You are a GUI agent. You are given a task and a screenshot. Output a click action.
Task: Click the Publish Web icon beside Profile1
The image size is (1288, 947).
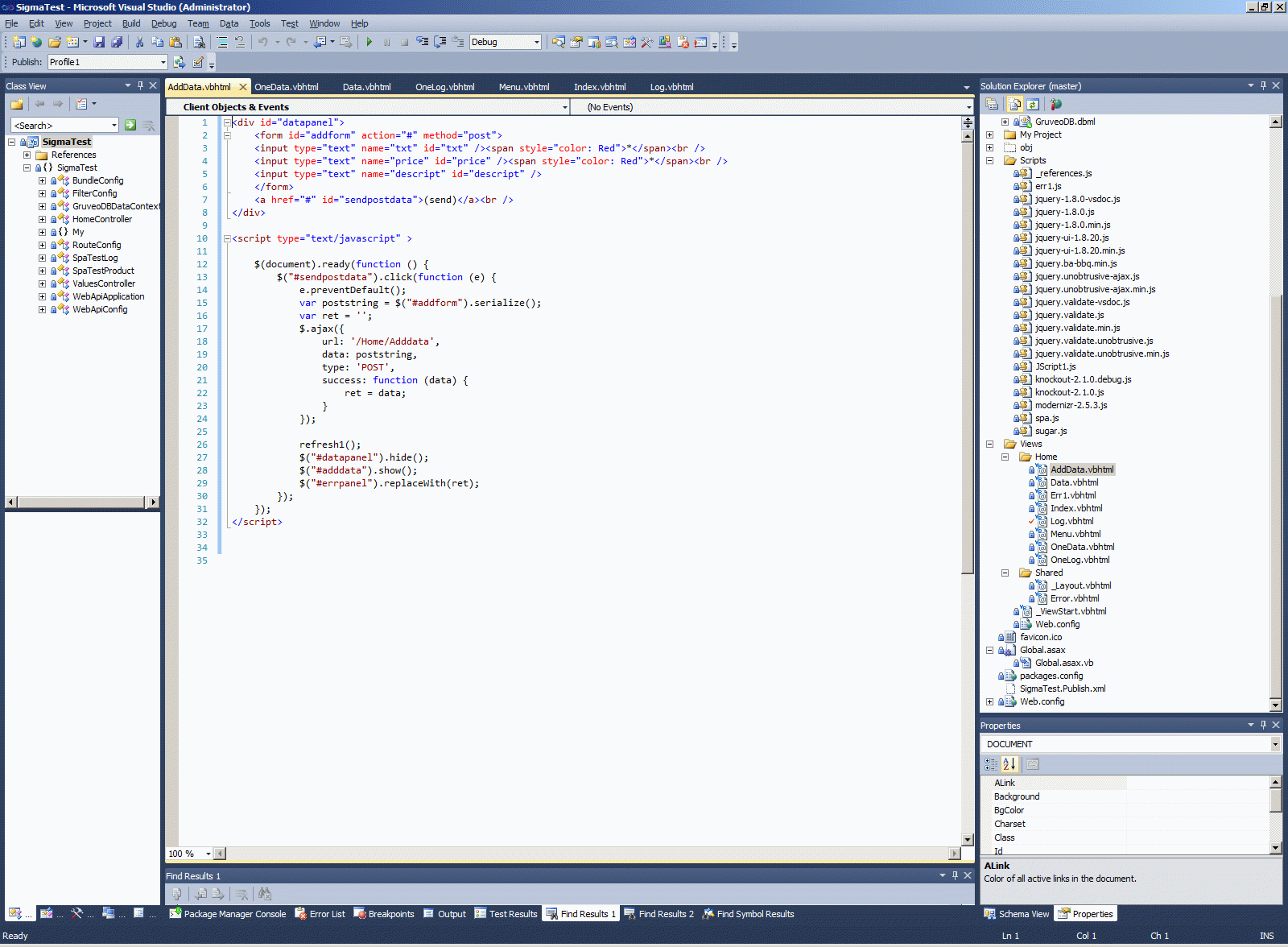click(180, 62)
